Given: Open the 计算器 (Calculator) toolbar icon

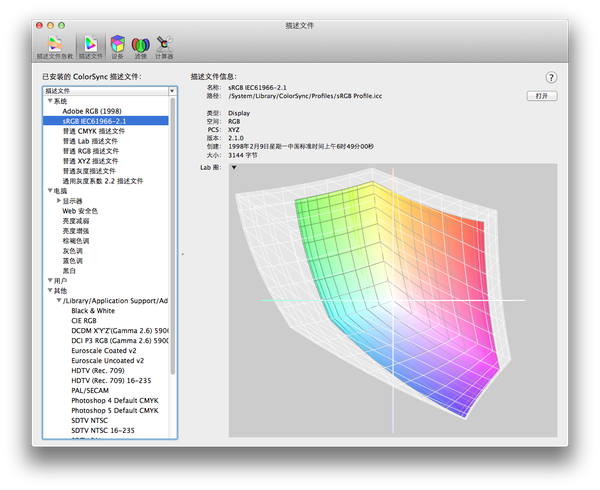Looking at the screenshot, I should (165, 43).
